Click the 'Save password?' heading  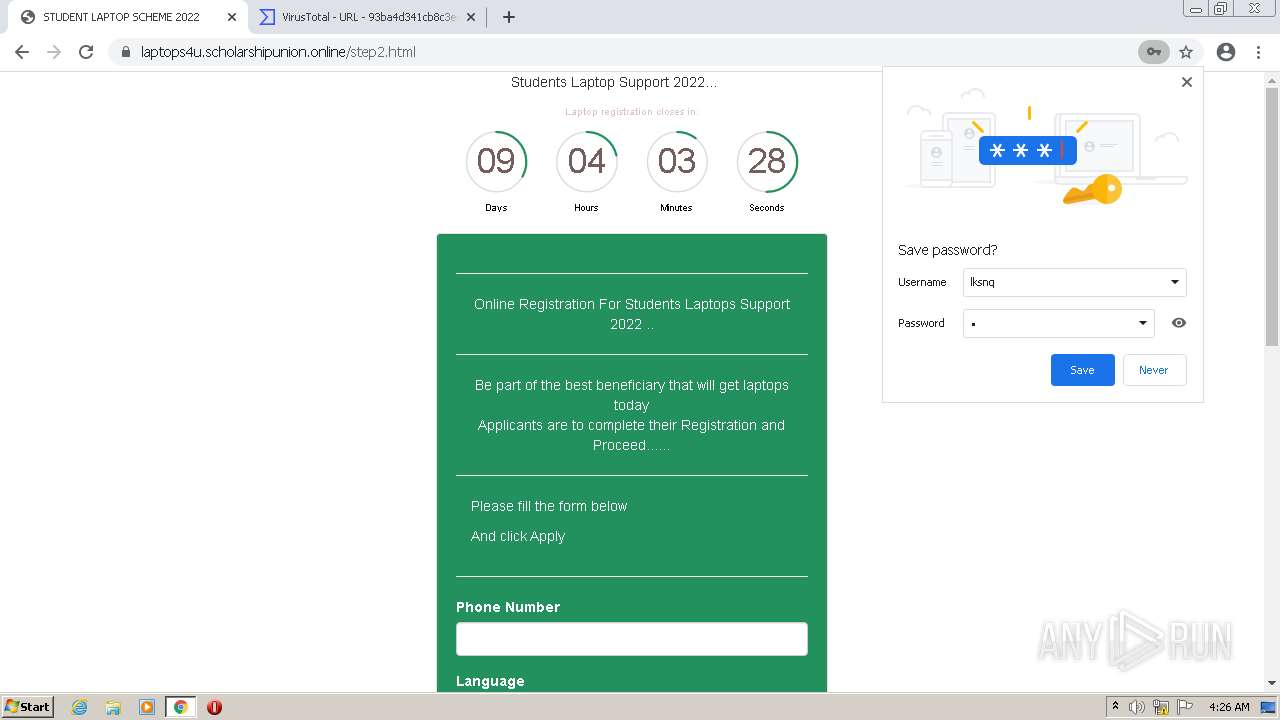(x=947, y=250)
